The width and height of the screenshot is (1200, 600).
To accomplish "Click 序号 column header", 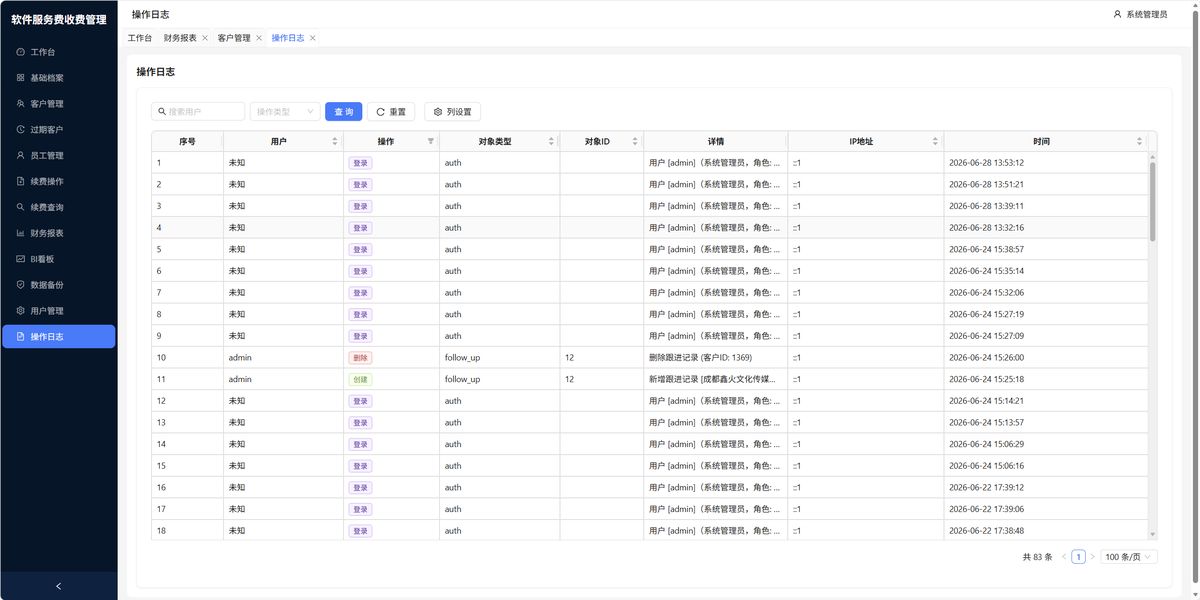I will [x=187, y=142].
